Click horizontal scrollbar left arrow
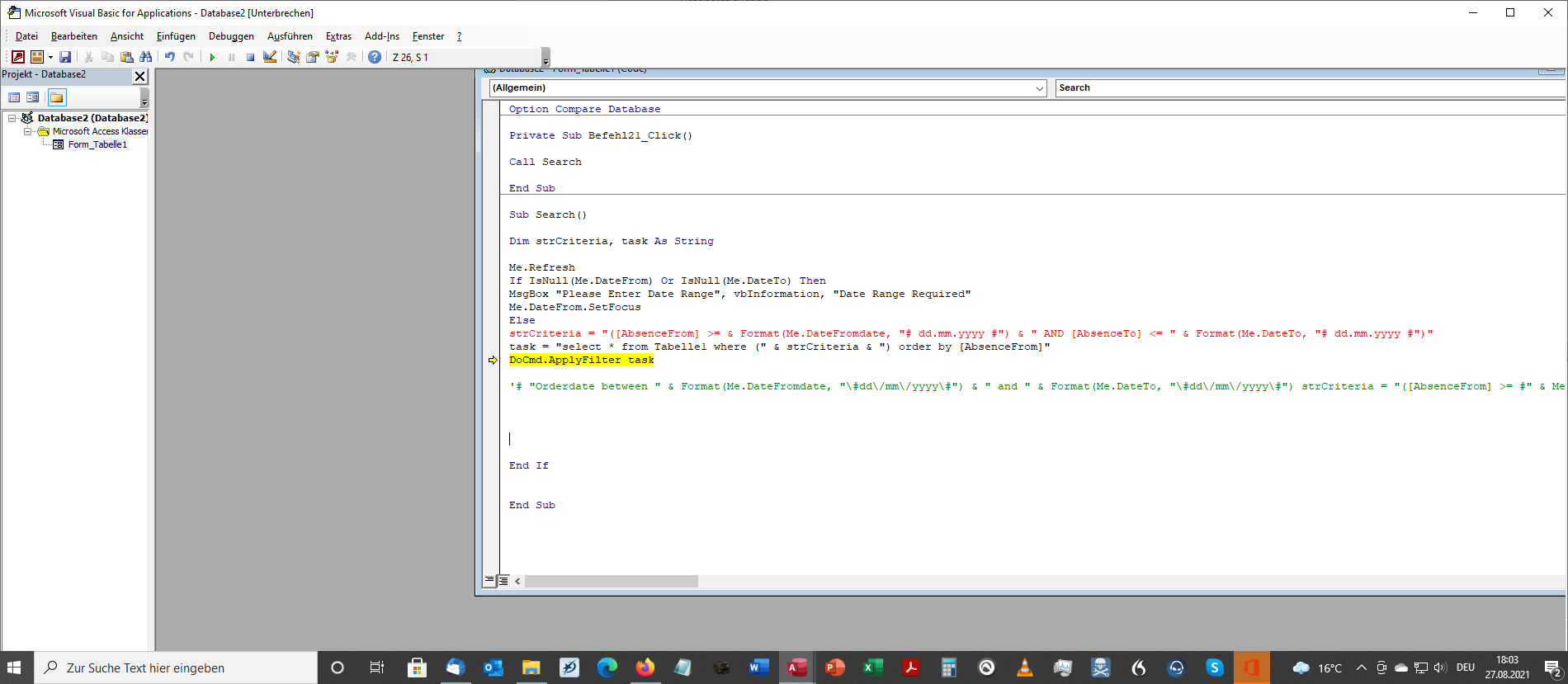Screen dimensions: 1568x684 point(517,581)
